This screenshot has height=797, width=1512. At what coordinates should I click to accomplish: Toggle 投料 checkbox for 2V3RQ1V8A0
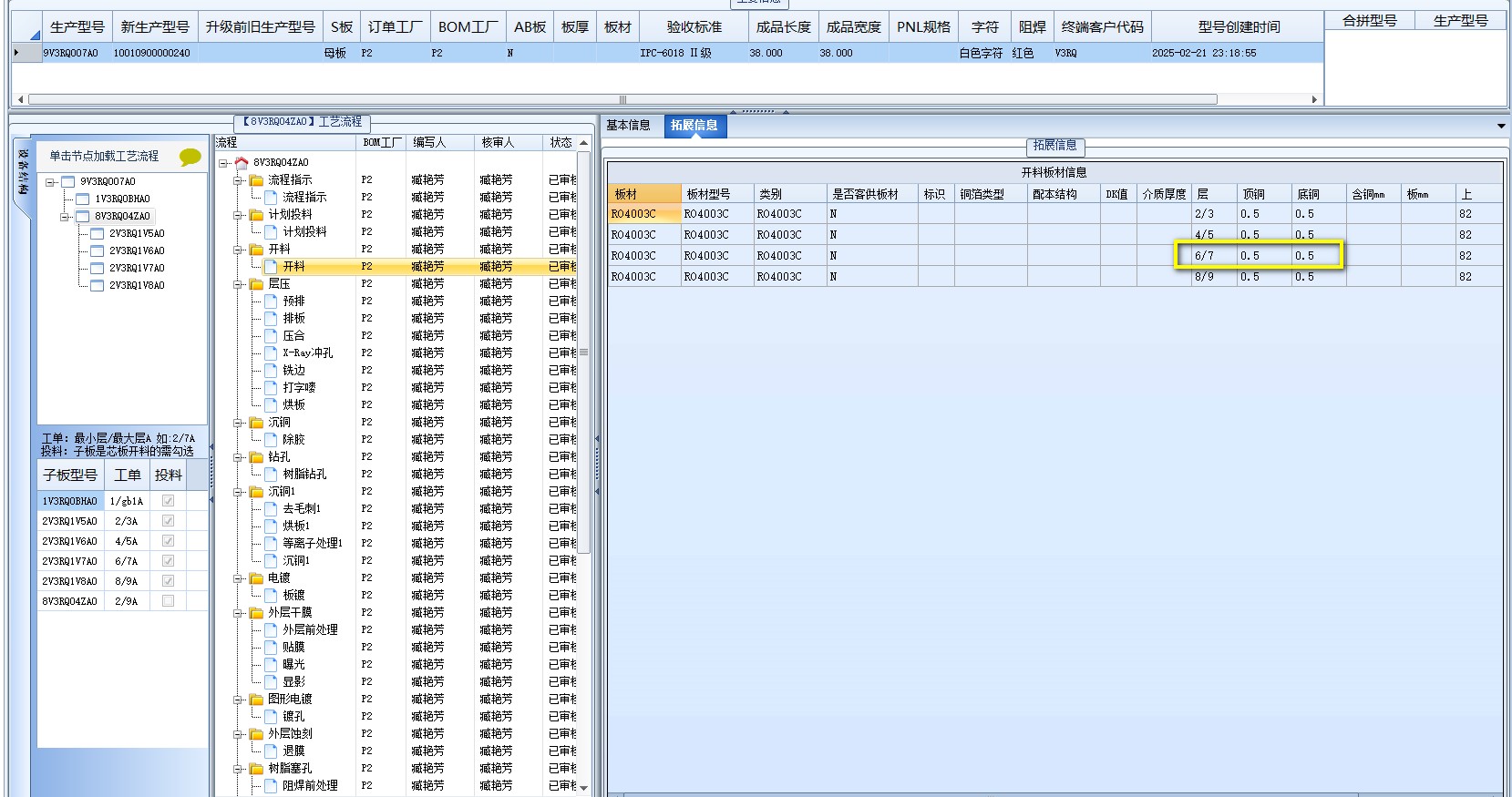(x=168, y=581)
